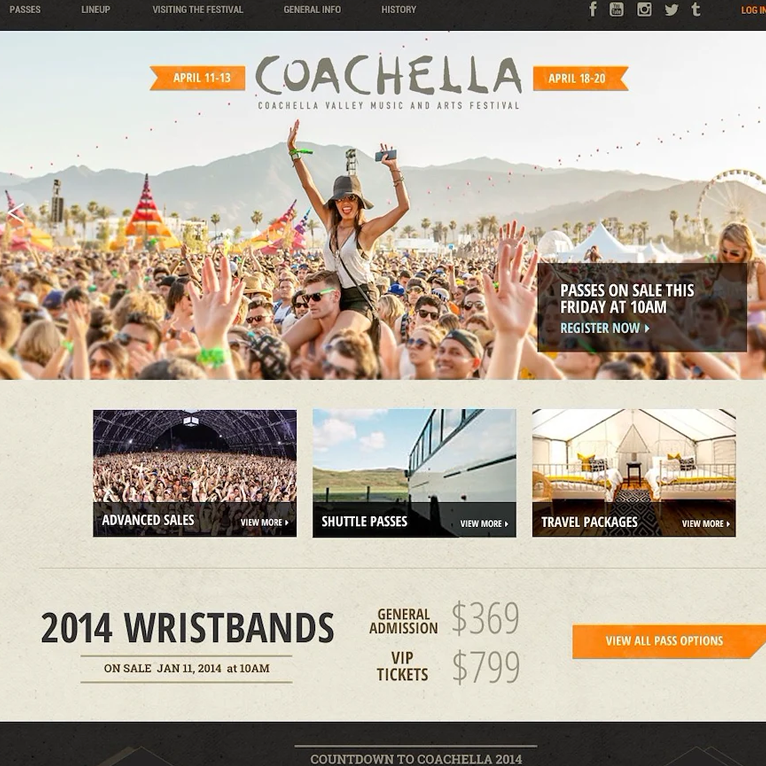View more about Travel Packages
Image resolution: width=766 pixels, height=766 pixels.
coord(706,524)
